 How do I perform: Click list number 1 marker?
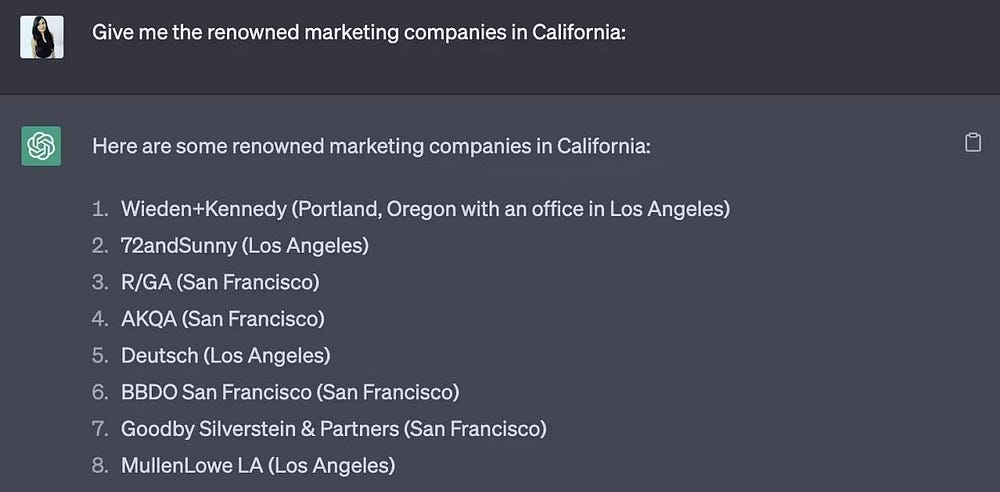[99, 209]
